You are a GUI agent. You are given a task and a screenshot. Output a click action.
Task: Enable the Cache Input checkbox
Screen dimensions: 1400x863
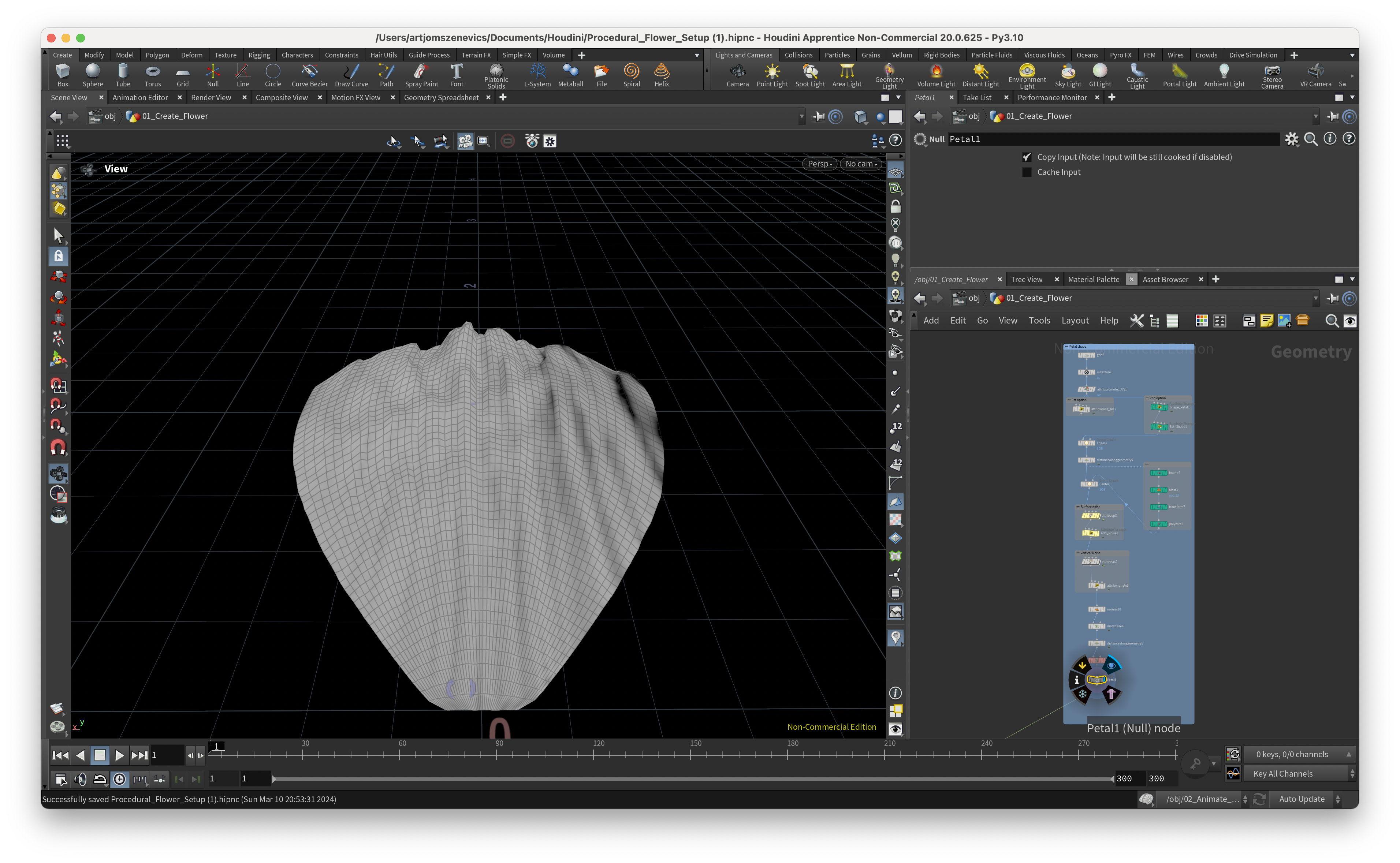1027,172
